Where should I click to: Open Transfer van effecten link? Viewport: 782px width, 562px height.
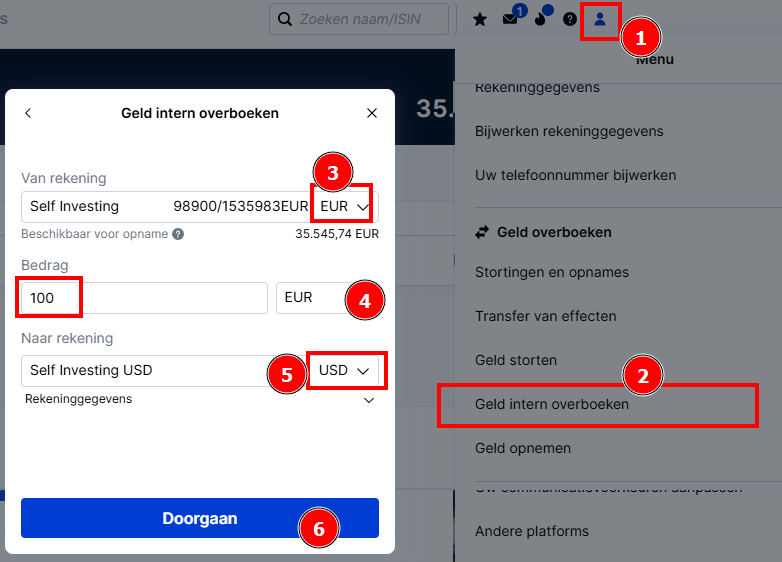point(546,316)
